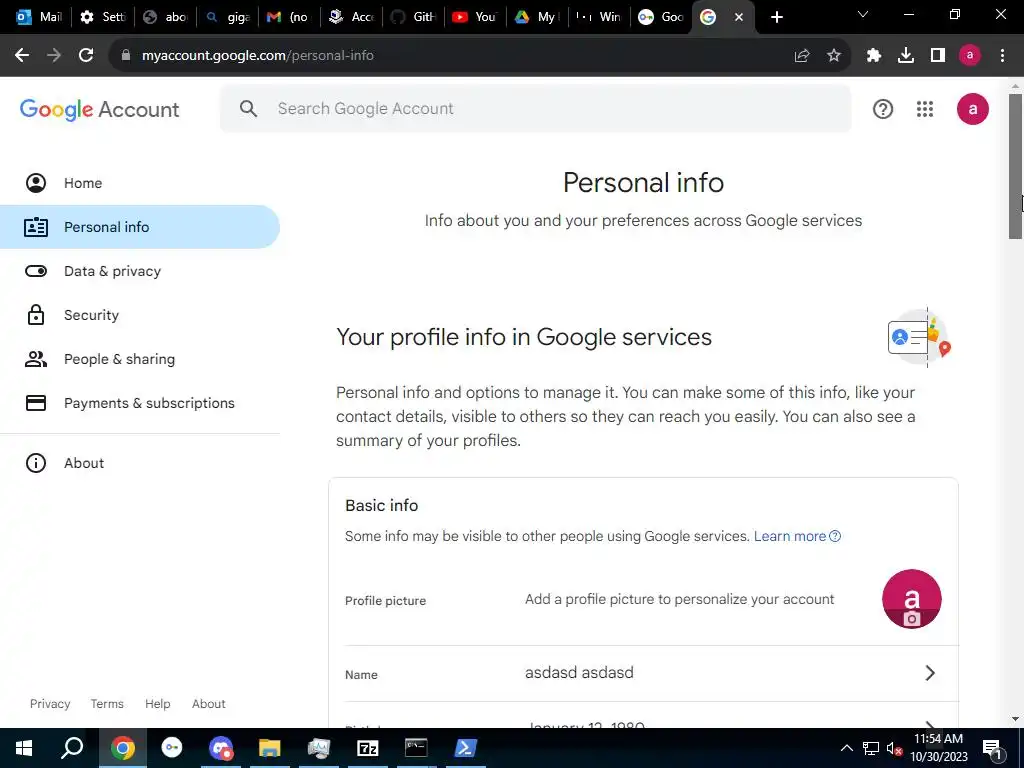Open the Help footer link
Viewport: 1024px width, 768px height.
pos(157,704)
